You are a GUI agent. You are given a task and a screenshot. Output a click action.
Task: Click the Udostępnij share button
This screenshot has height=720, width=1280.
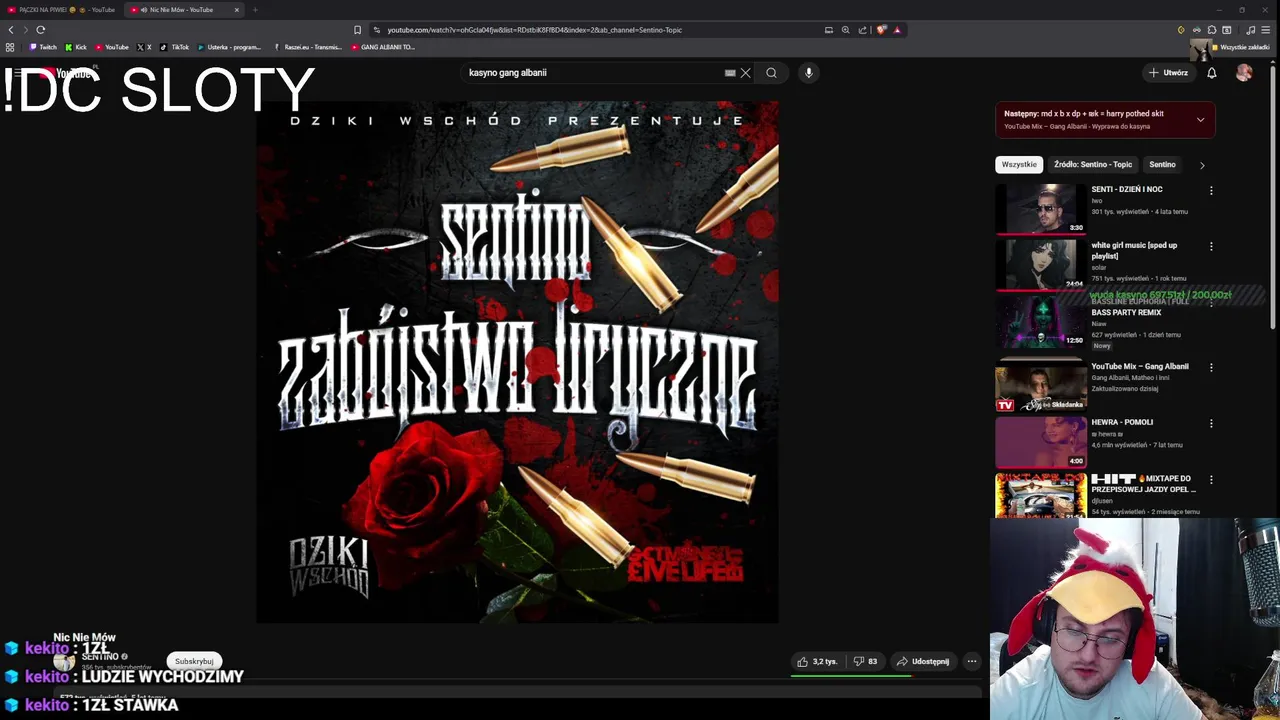click(x=923, y=661)
